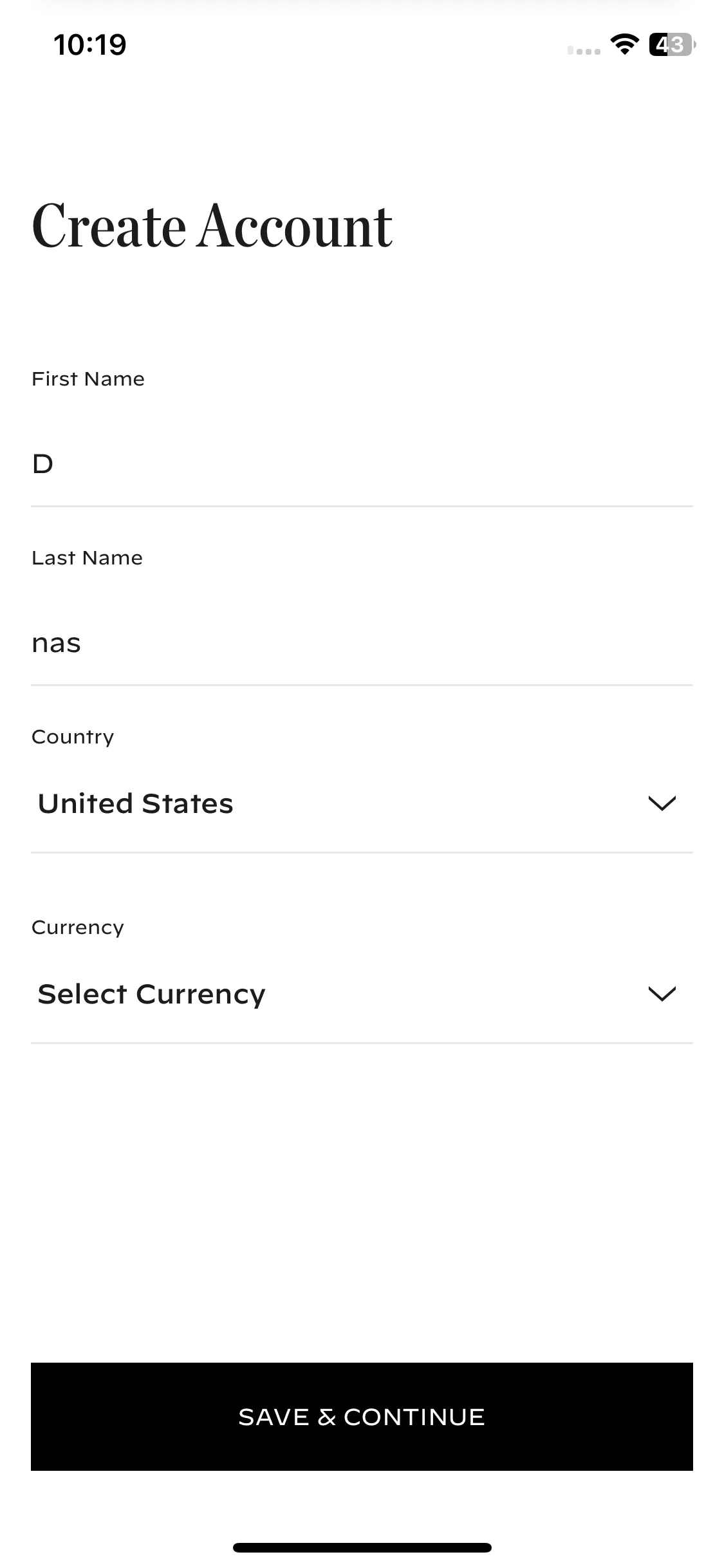Tap the battery indicator icon
Image resolution: width=724 pixels, height=1568 pixels.
(x=672, y=44)
